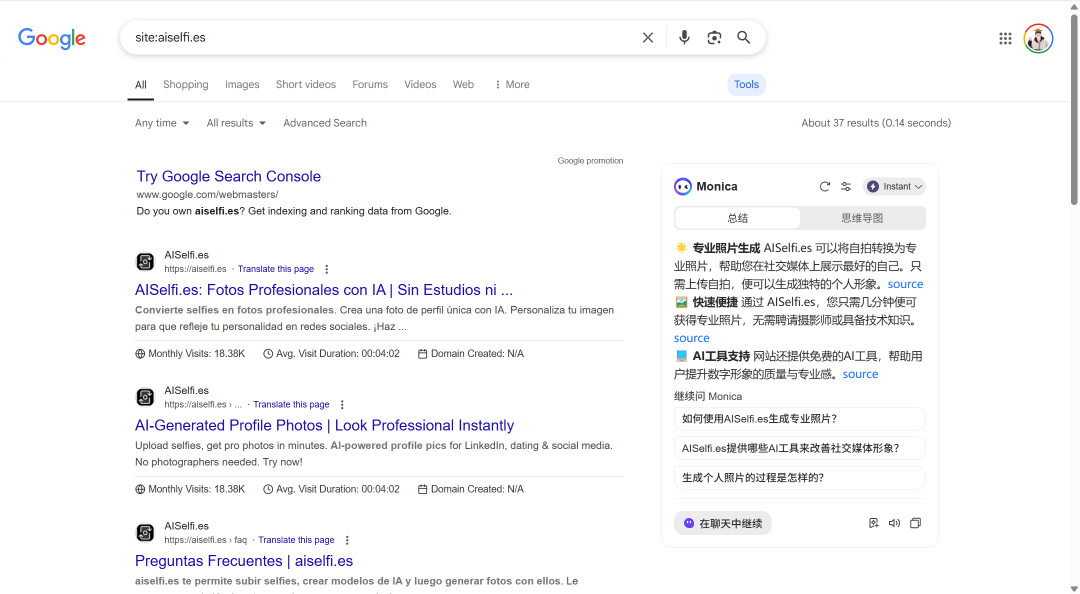Click favicon of the faq result
1080x594 pixels.
[x=145, y=533]
